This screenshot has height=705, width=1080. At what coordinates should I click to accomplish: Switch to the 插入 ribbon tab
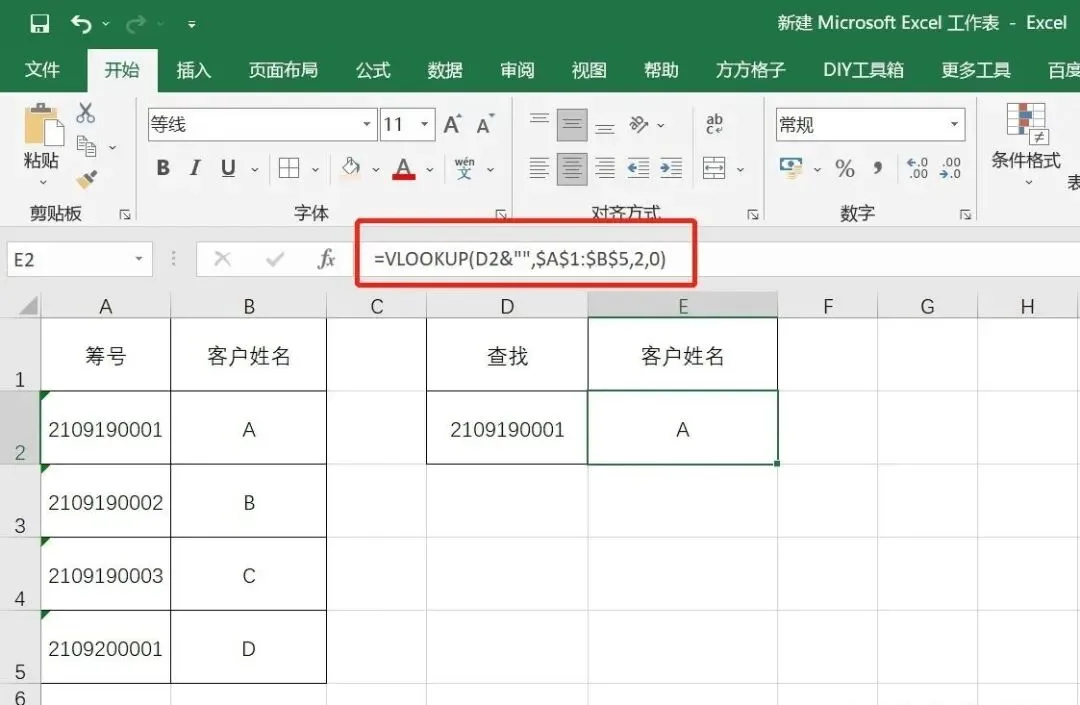coord(194,70)
